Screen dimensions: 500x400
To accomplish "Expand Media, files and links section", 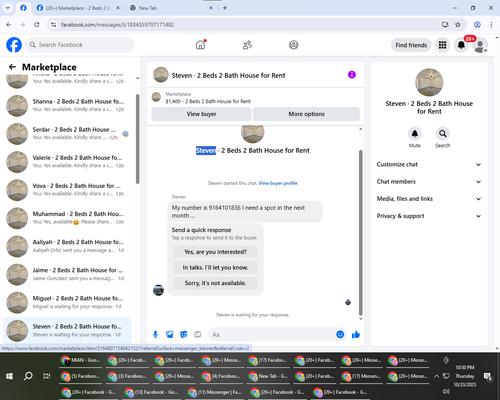I will (x=429, y=199).
